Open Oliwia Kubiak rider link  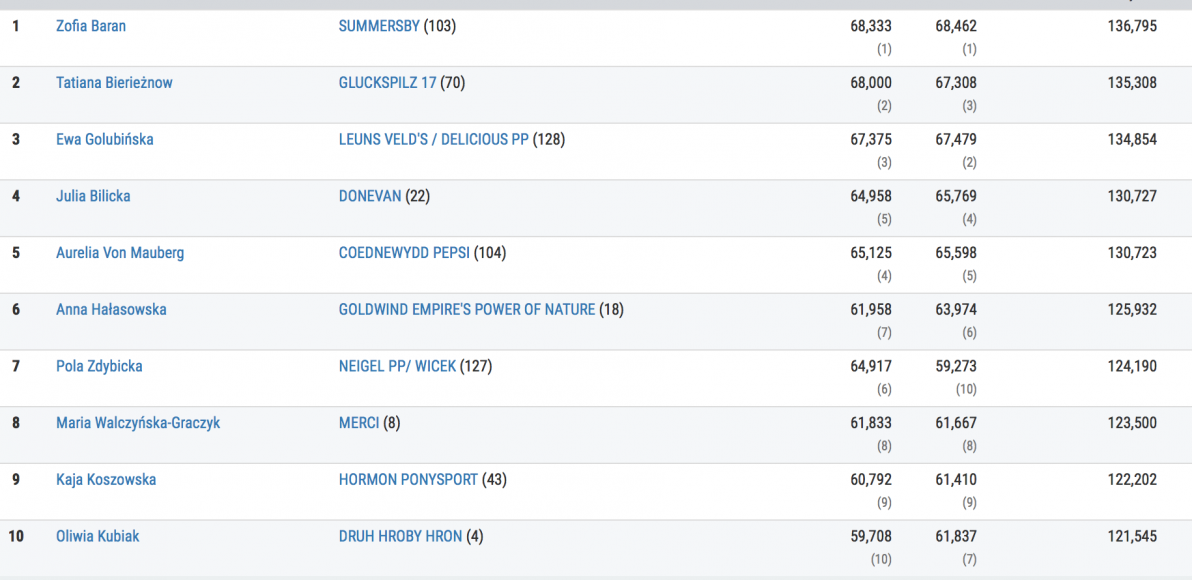98,537
